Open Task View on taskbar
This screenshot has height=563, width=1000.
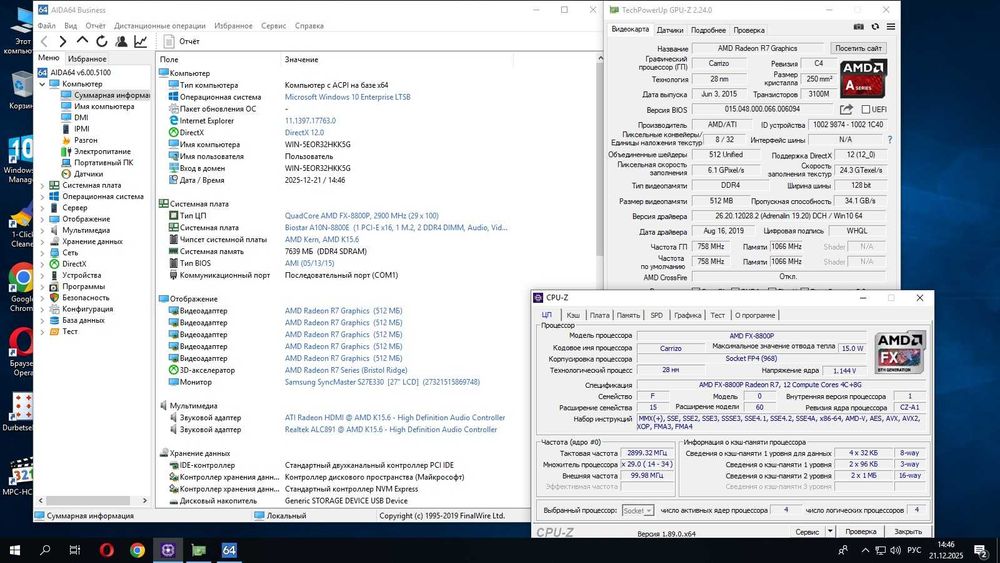point(75,550)
